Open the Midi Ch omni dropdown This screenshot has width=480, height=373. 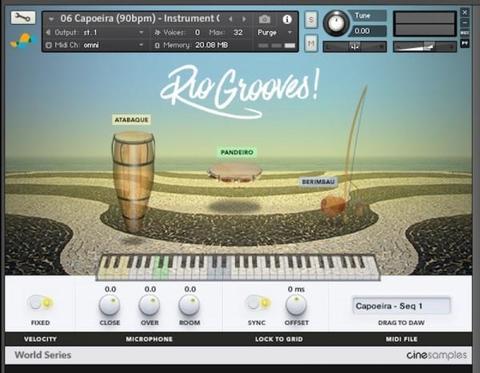[x=95, y=45]
